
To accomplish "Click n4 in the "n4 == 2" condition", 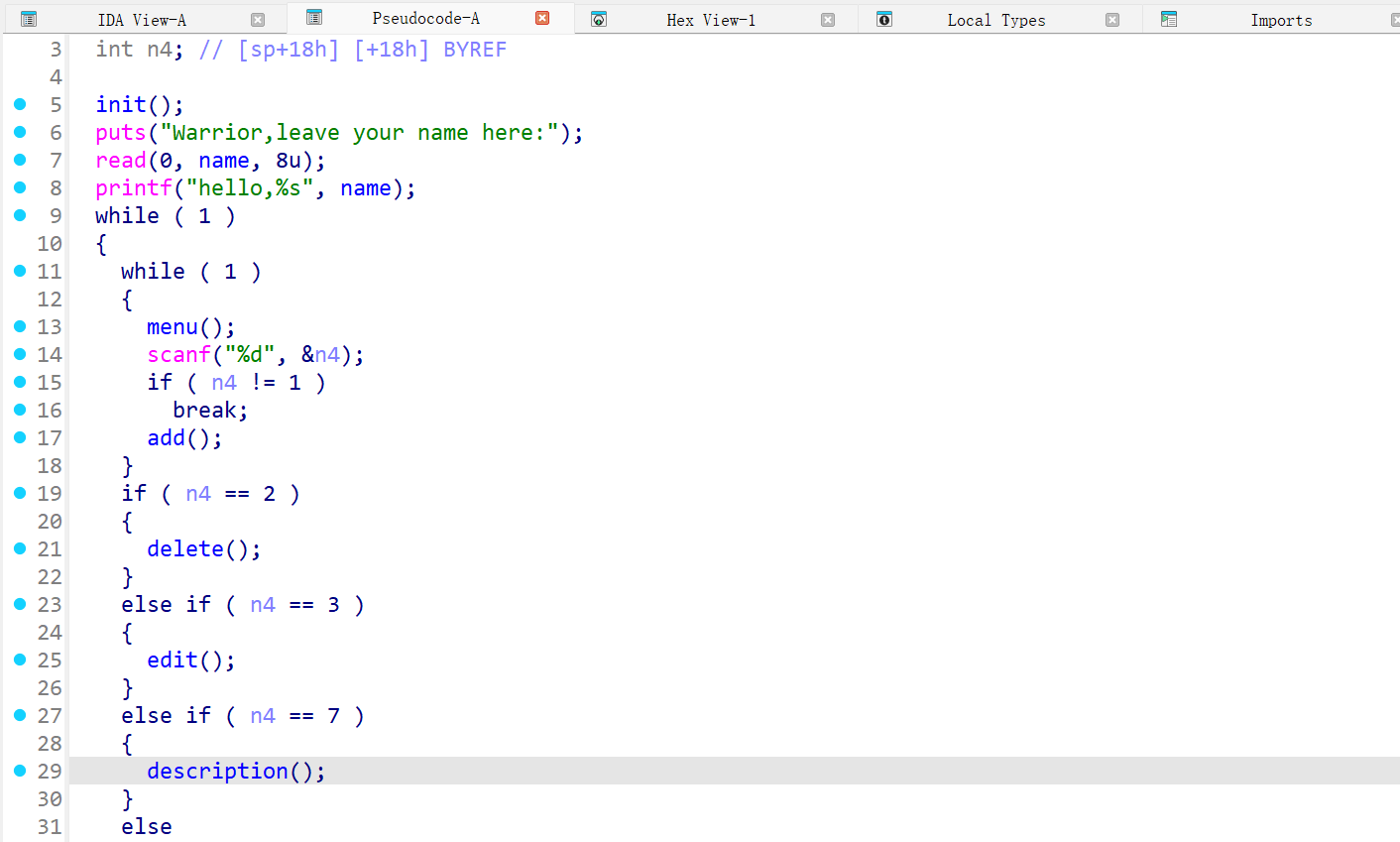I will (x=198, y=493).
